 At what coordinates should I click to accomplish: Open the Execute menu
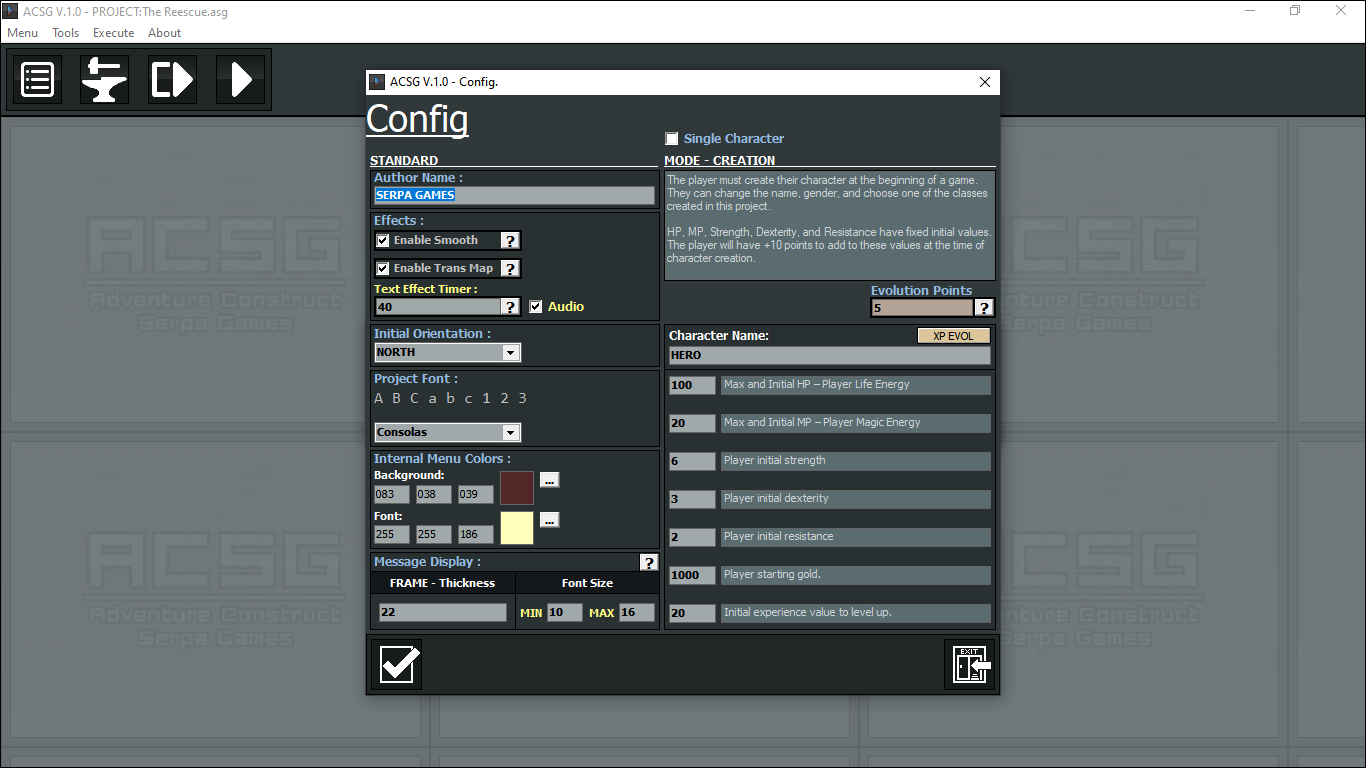click(x=114, y=33)
